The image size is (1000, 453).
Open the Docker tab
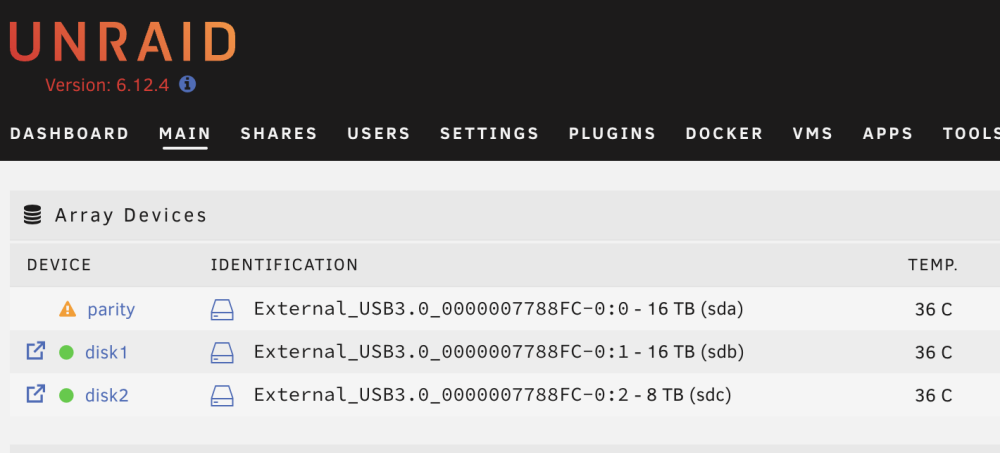724,133
